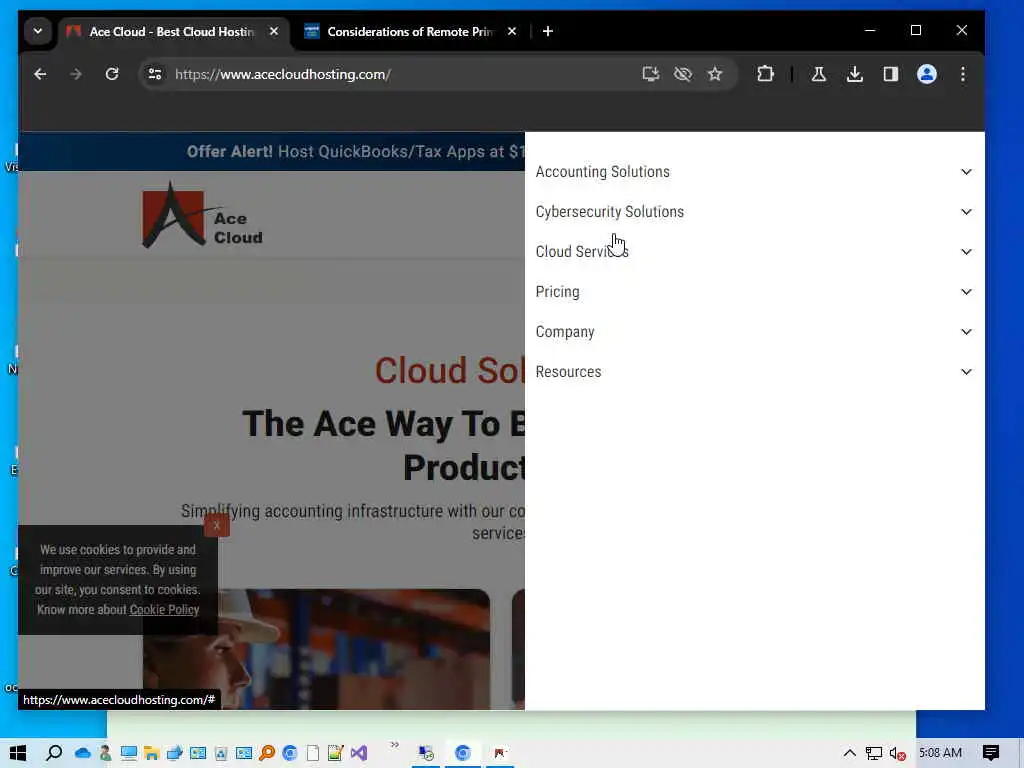The image size is (1024, 768).
Task: Open the Pricing menu item
Action: (x=557, y=292)
